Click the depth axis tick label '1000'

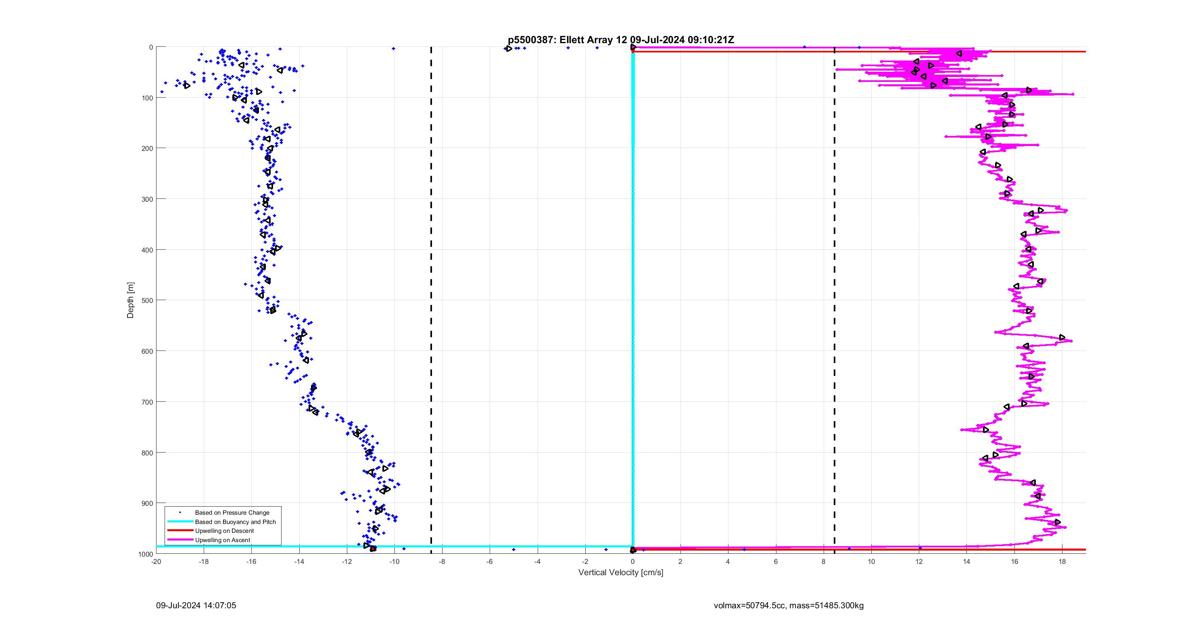[x=144, y=554]
